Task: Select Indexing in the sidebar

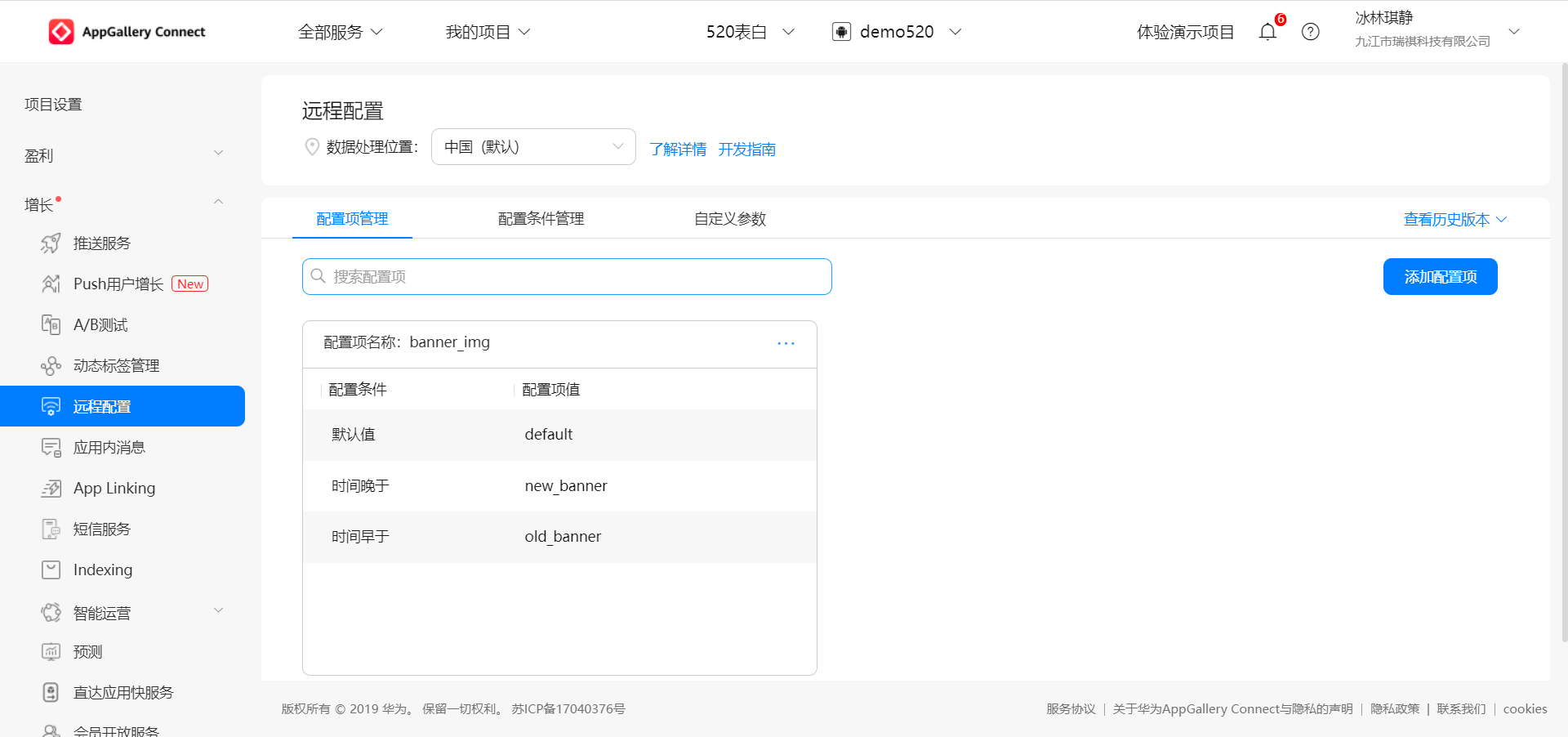Action: click(x=103, y=569)
